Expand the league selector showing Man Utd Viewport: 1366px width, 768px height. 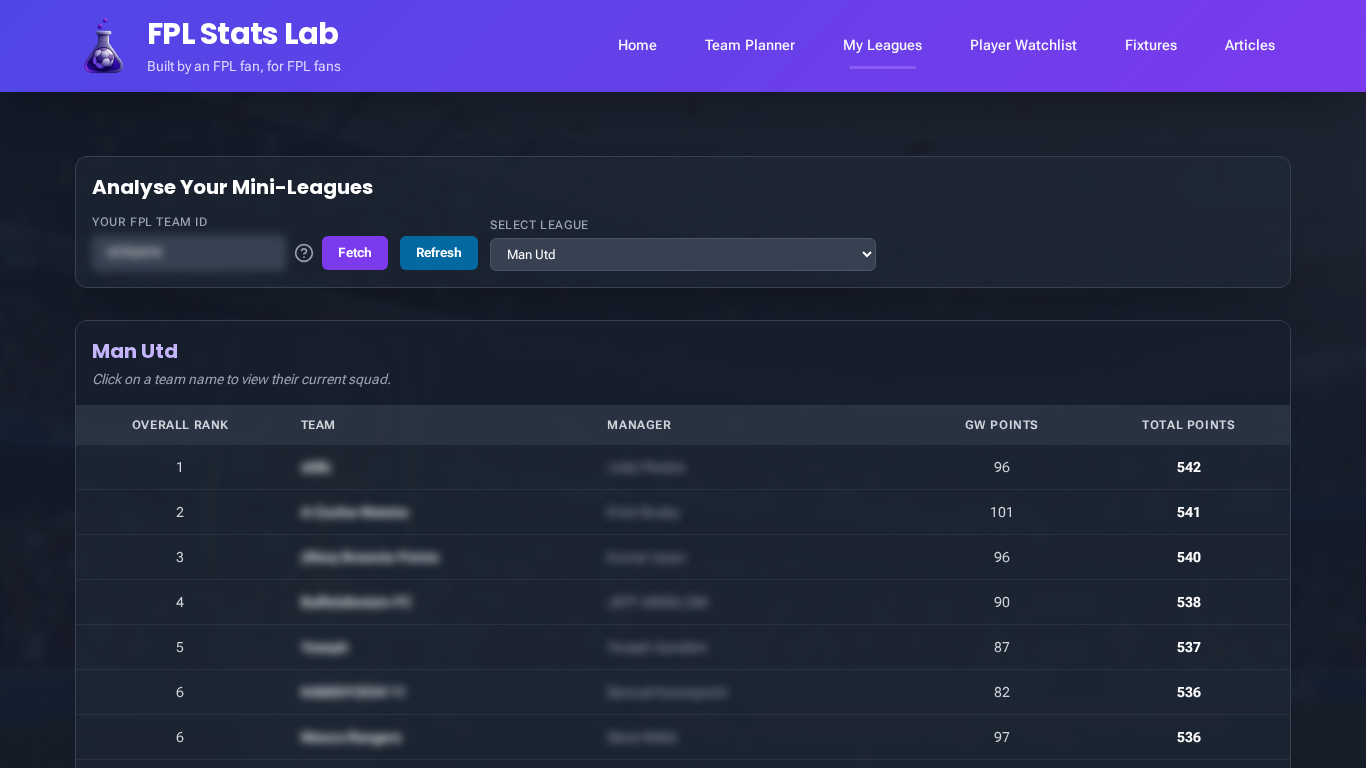tap(682, 255)
